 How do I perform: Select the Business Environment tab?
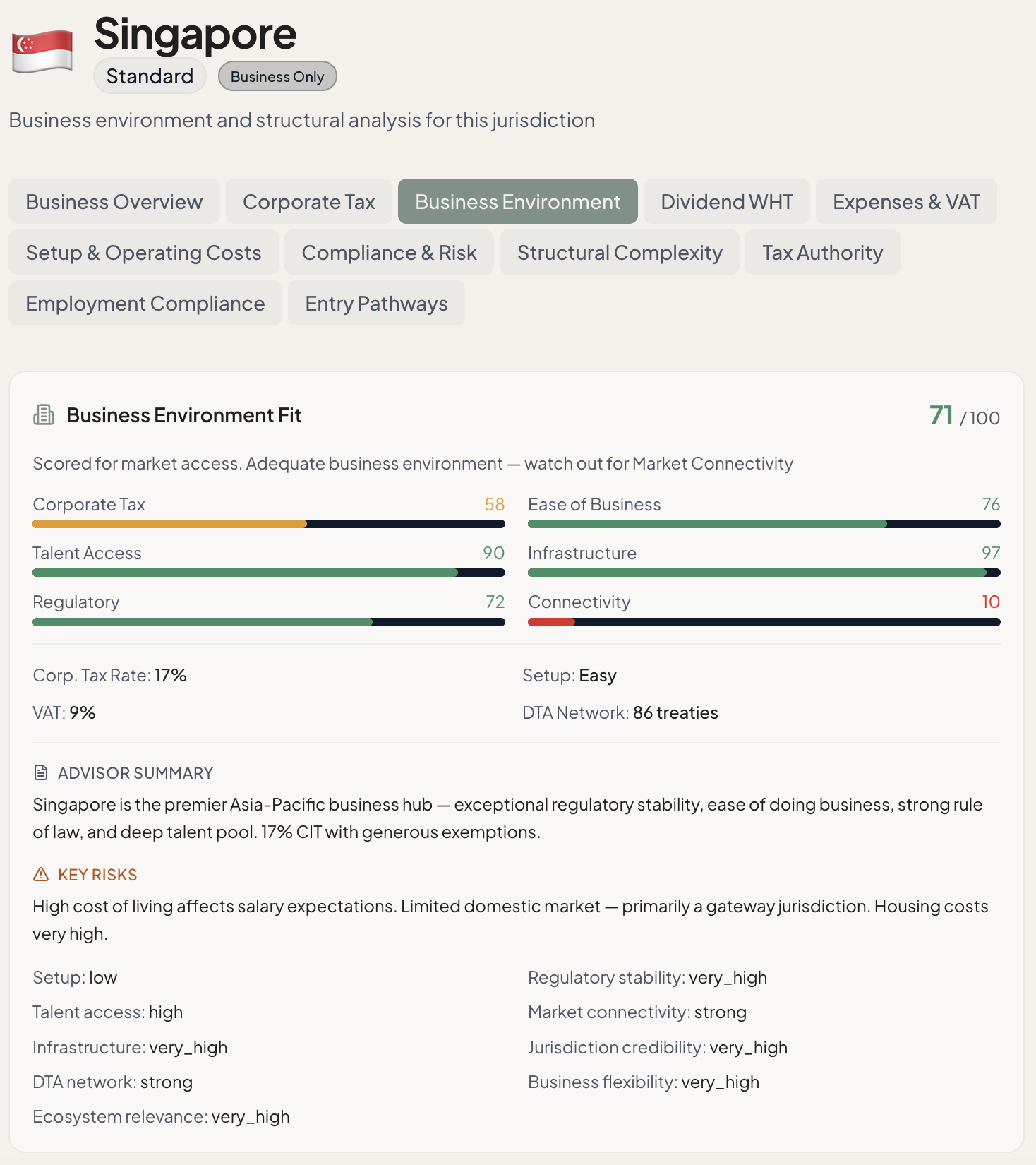pos(518,202)
